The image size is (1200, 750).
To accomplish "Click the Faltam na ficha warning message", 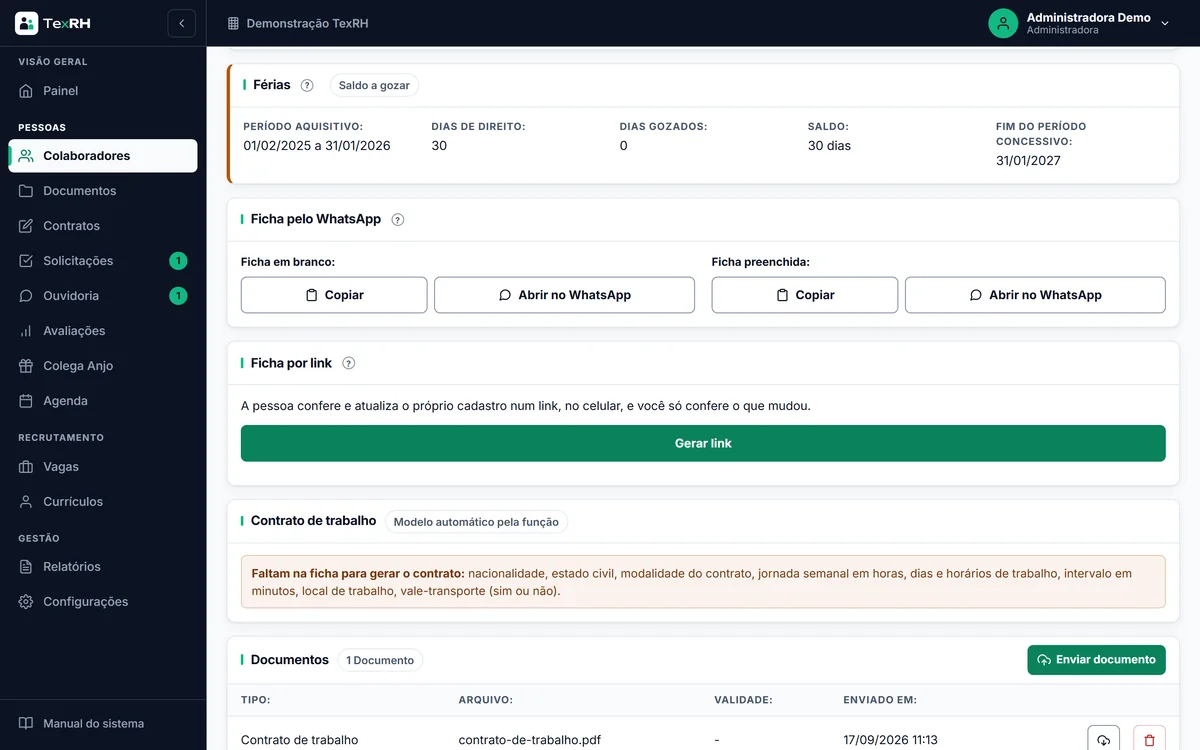I will coord(703,582).
